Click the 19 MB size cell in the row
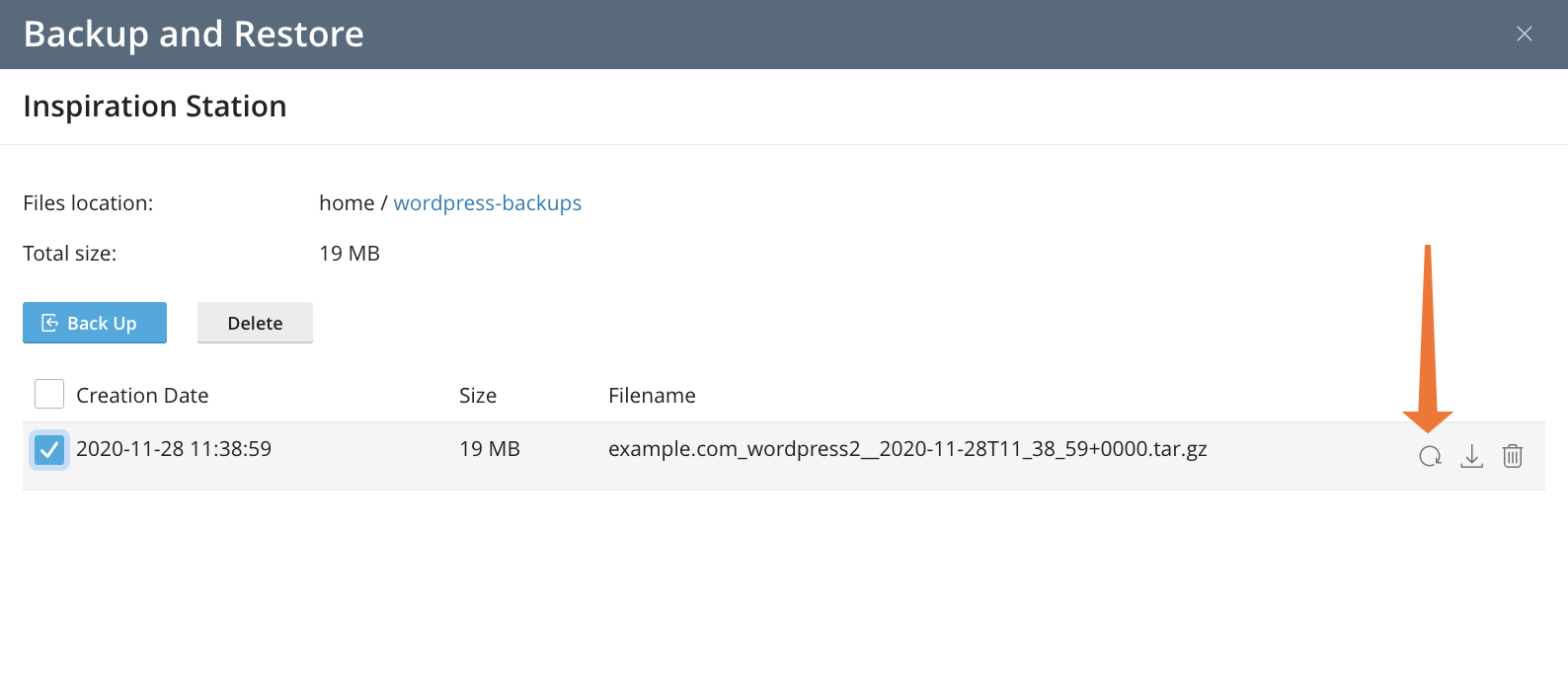The height and width of the screenshot is (683, 1568). [x=490, y=449]
